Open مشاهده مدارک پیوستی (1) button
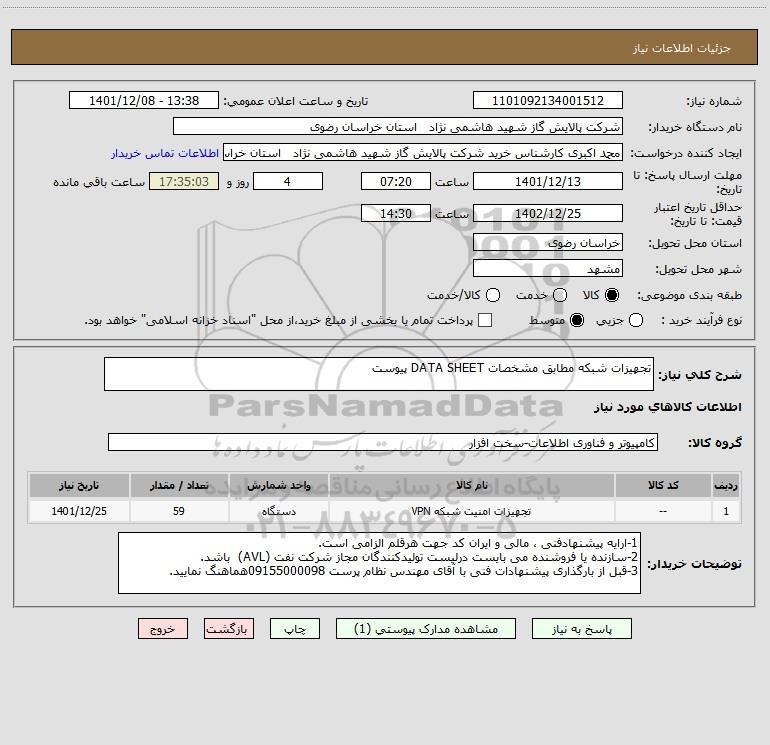This screenshot has height=745, width=770. (426, 629)
